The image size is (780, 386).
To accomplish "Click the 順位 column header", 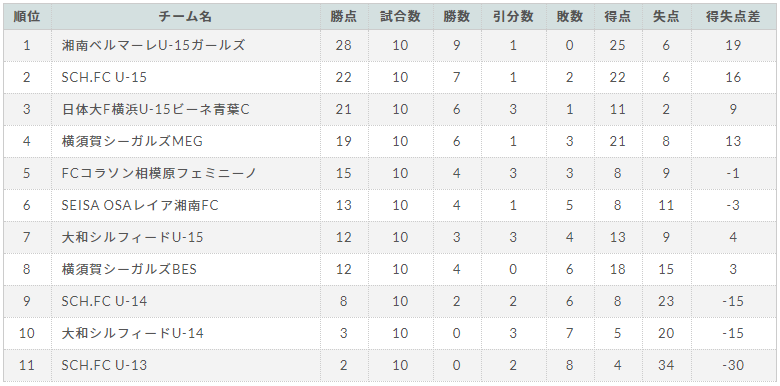I will point(27,16).
